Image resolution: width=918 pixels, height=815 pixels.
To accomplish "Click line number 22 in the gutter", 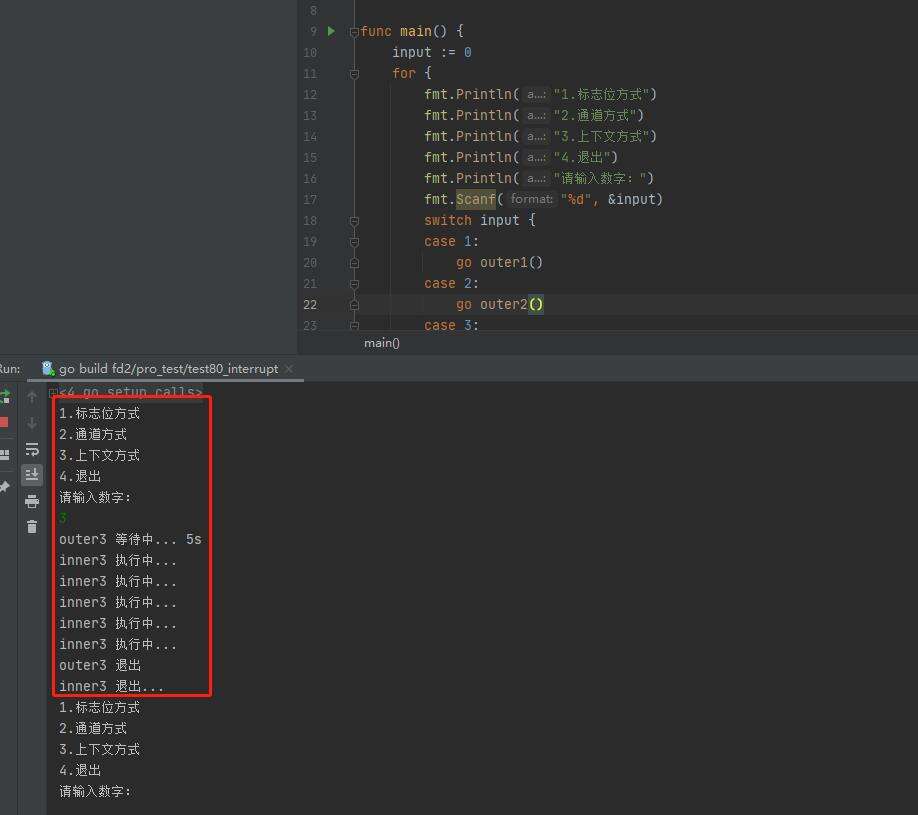I will pos(310,305).
